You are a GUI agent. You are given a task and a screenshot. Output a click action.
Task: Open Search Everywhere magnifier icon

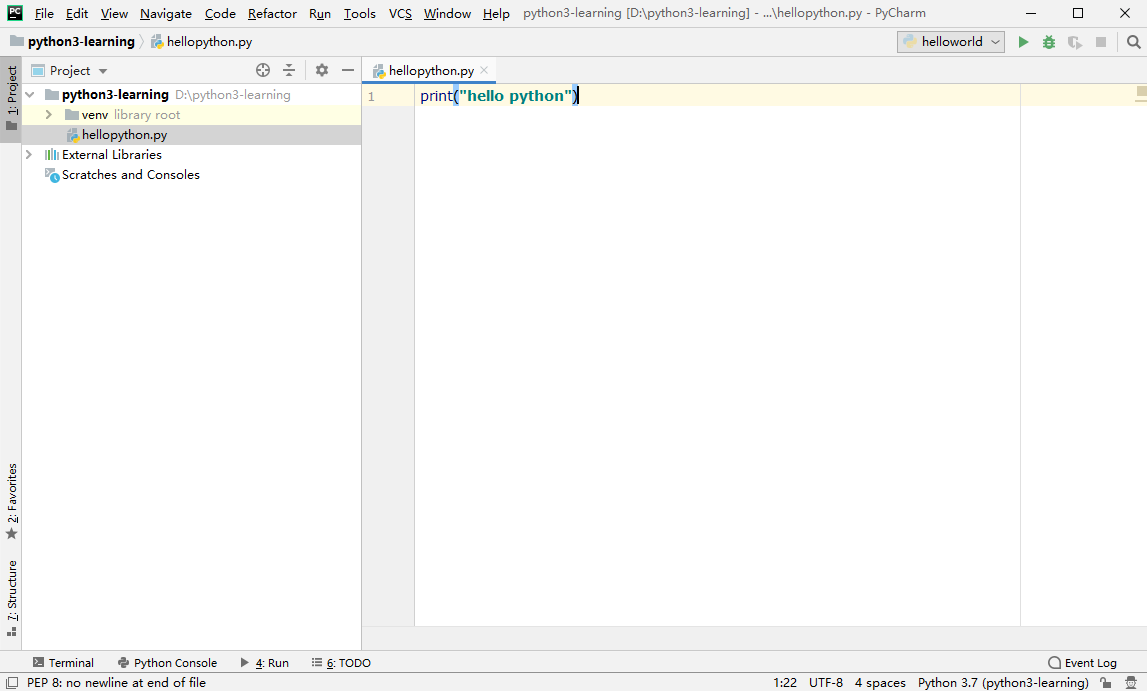[x=1133, y=42]
